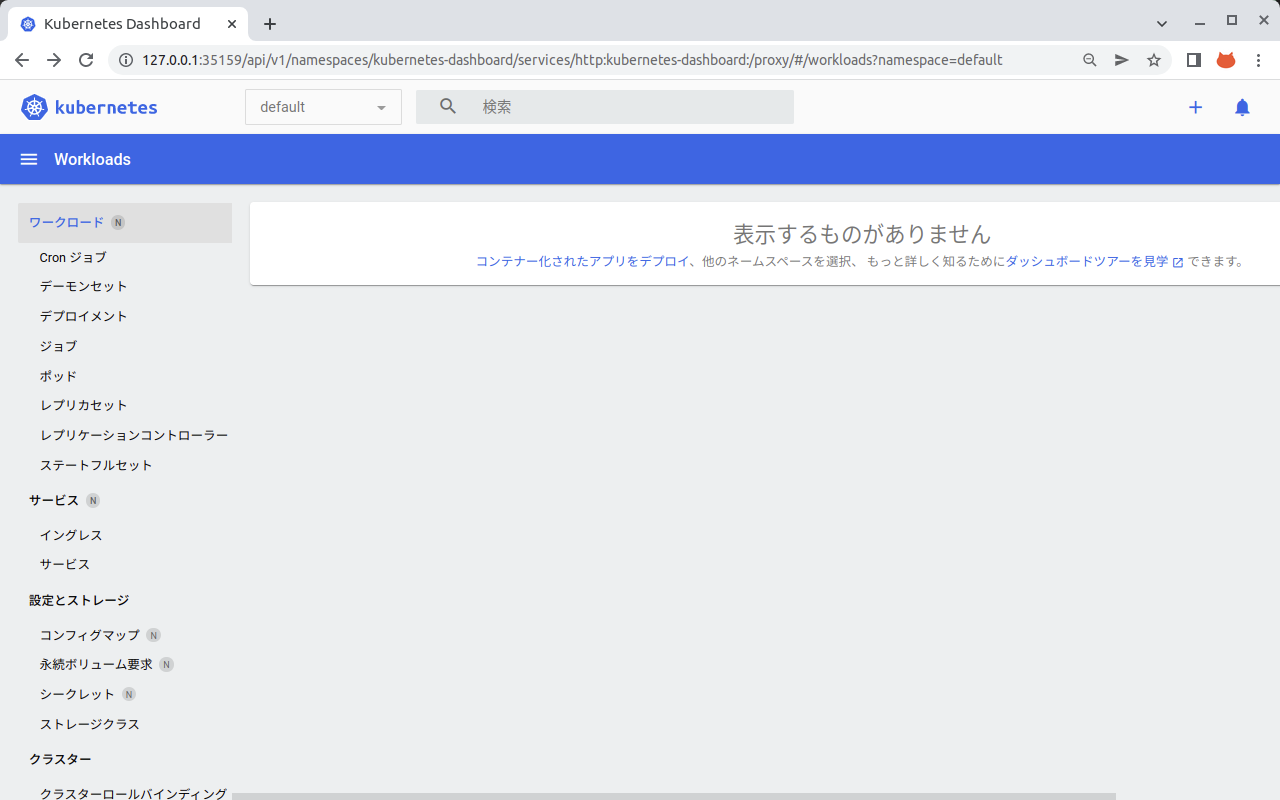The image size is (1280, 800).
Task: Open the notifications bell
Action: [x=1242, y=107]
